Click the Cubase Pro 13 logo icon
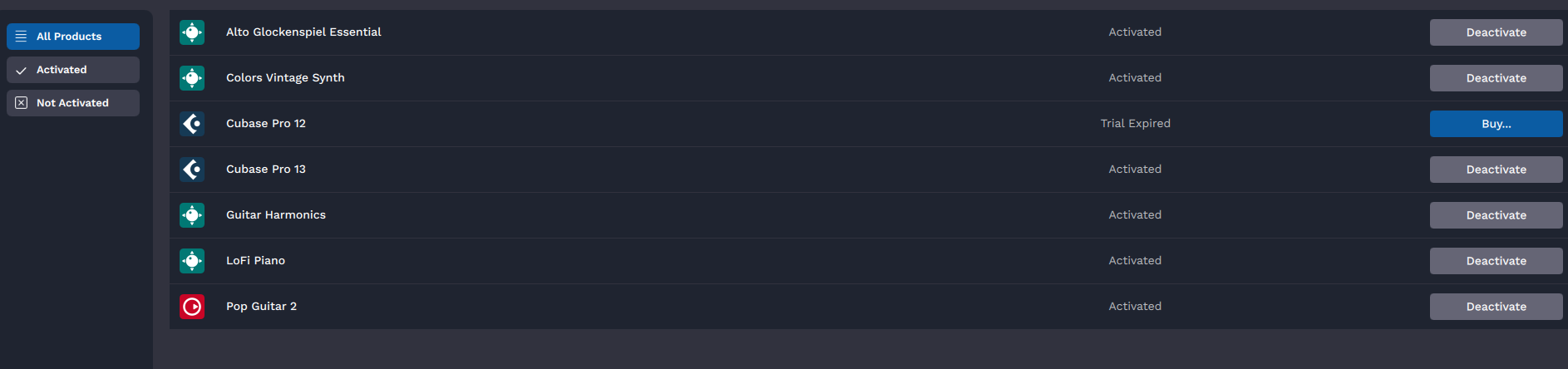This screenshot has width=1568, height=369. coord(192,170)
